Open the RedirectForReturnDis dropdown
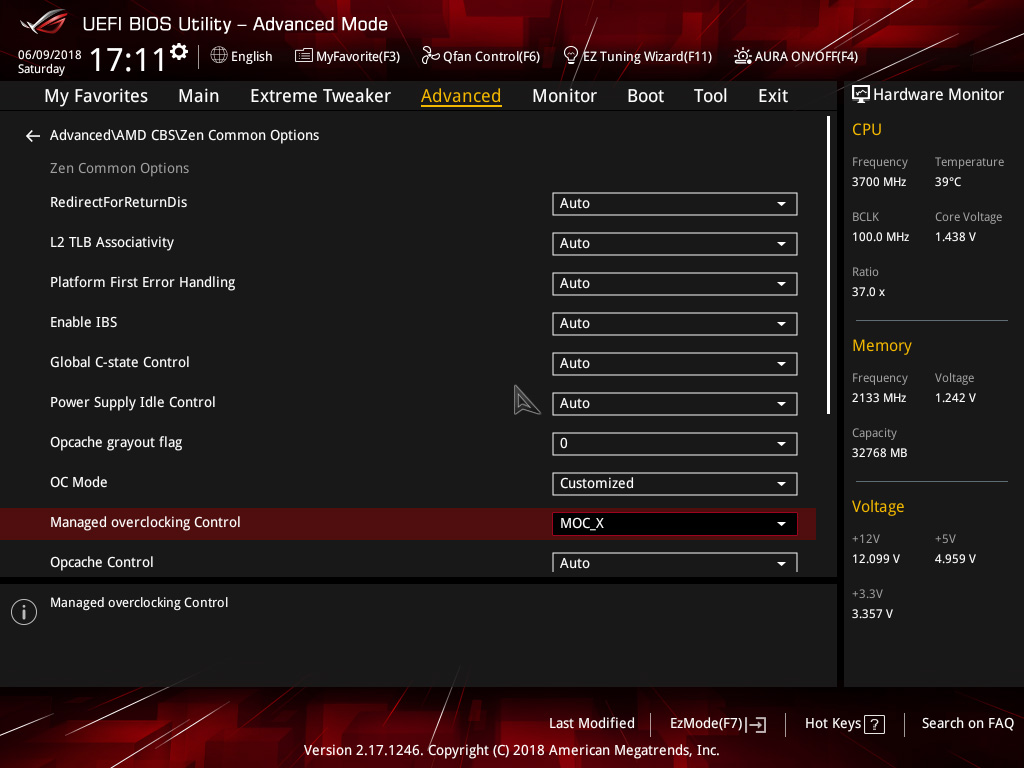1024x768 pixels. pos(675,204)
